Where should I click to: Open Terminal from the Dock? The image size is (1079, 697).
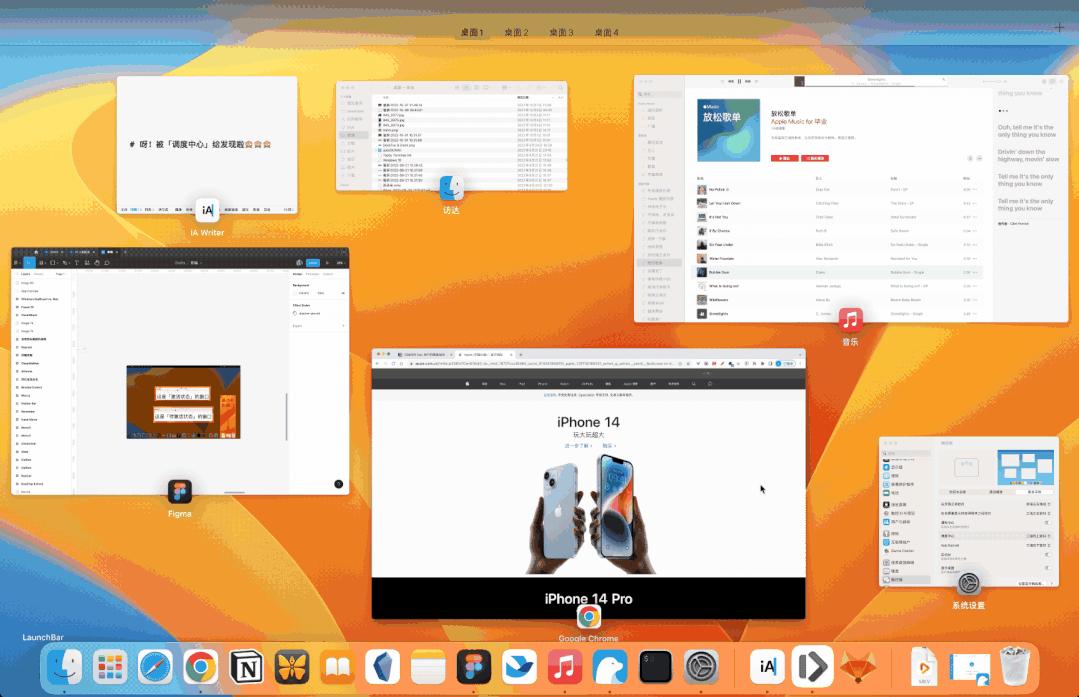click(x=655, y=667)
